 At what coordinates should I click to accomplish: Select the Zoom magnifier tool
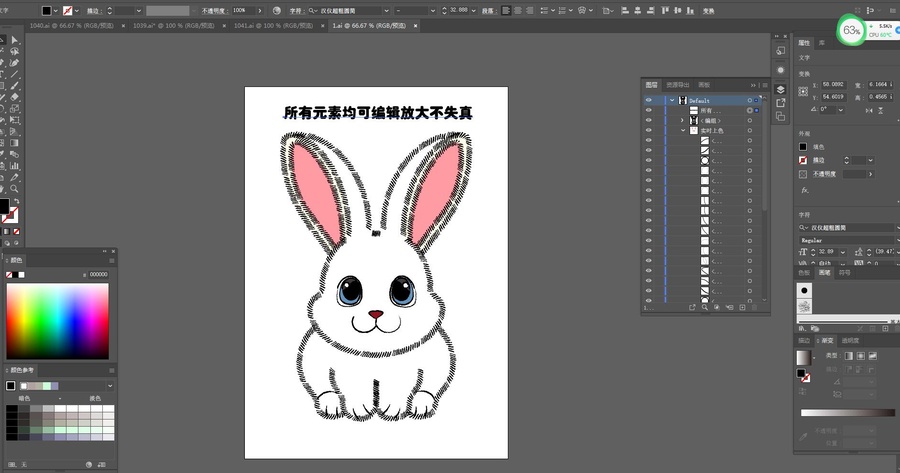click(x=14, y=189)
